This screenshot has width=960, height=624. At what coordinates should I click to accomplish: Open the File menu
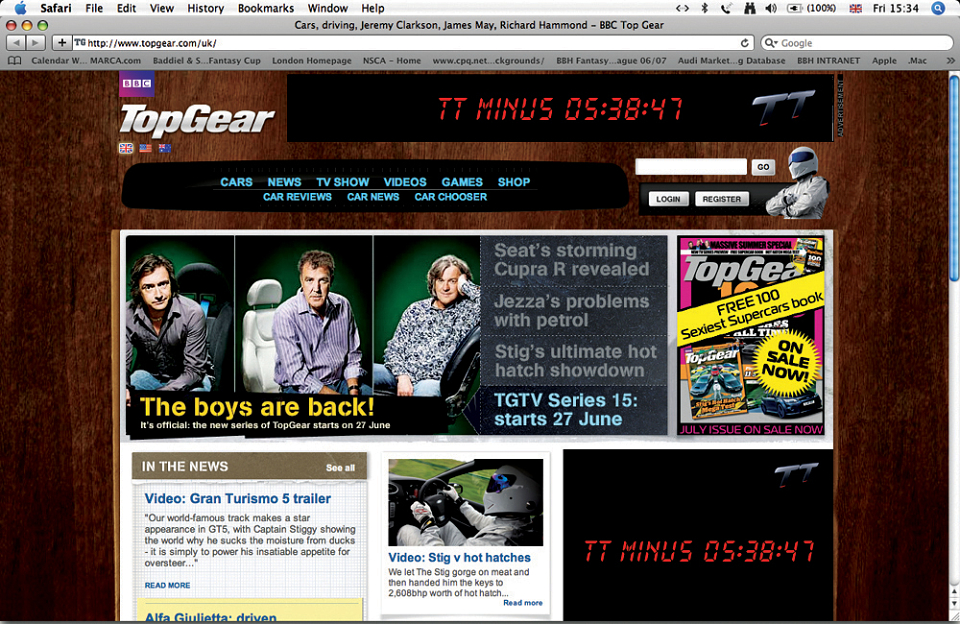coord(94,8)
